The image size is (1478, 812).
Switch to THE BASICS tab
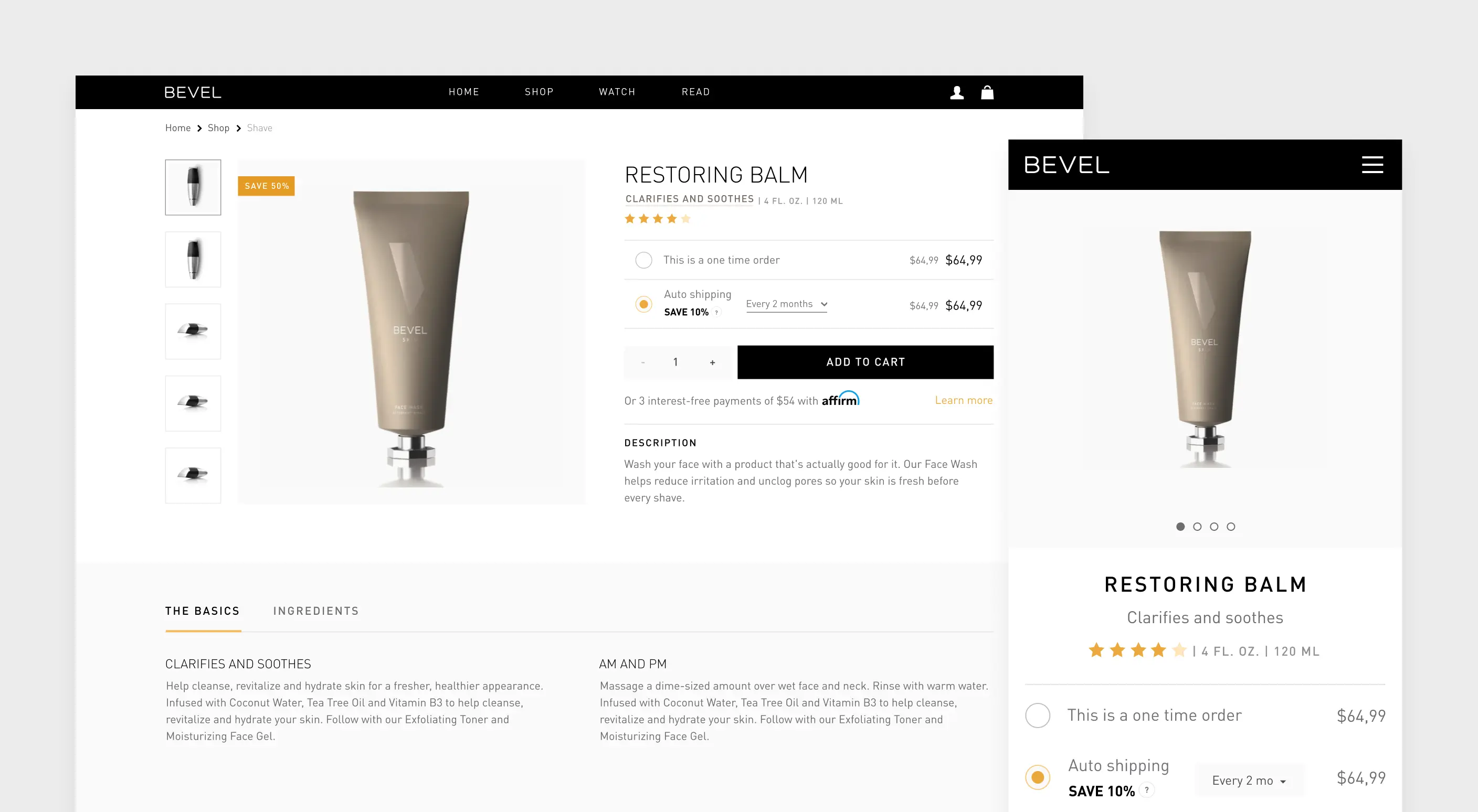(x=203, y=611)
